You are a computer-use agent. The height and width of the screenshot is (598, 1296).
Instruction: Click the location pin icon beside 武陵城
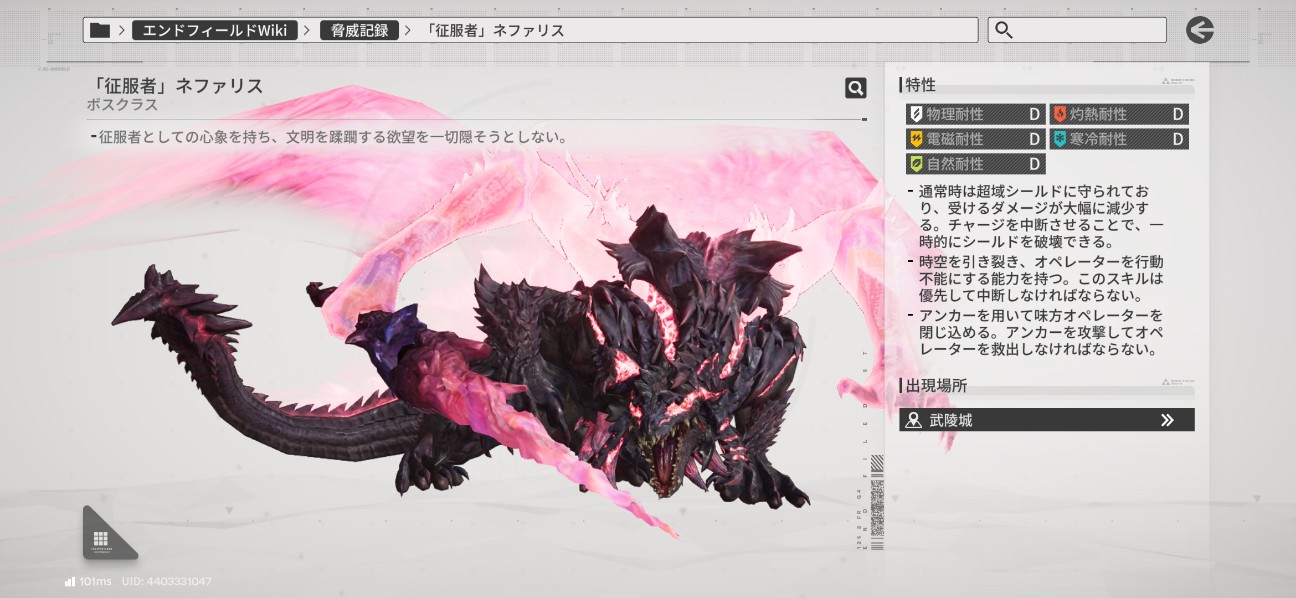click(x=912, y=421)
